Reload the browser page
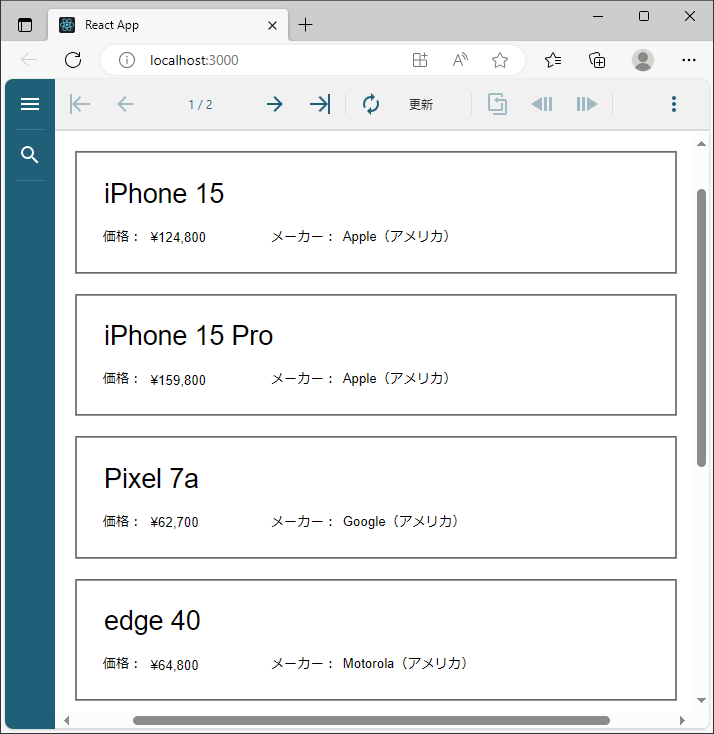Viewport: 714px width, 734px height. [73, 60]
